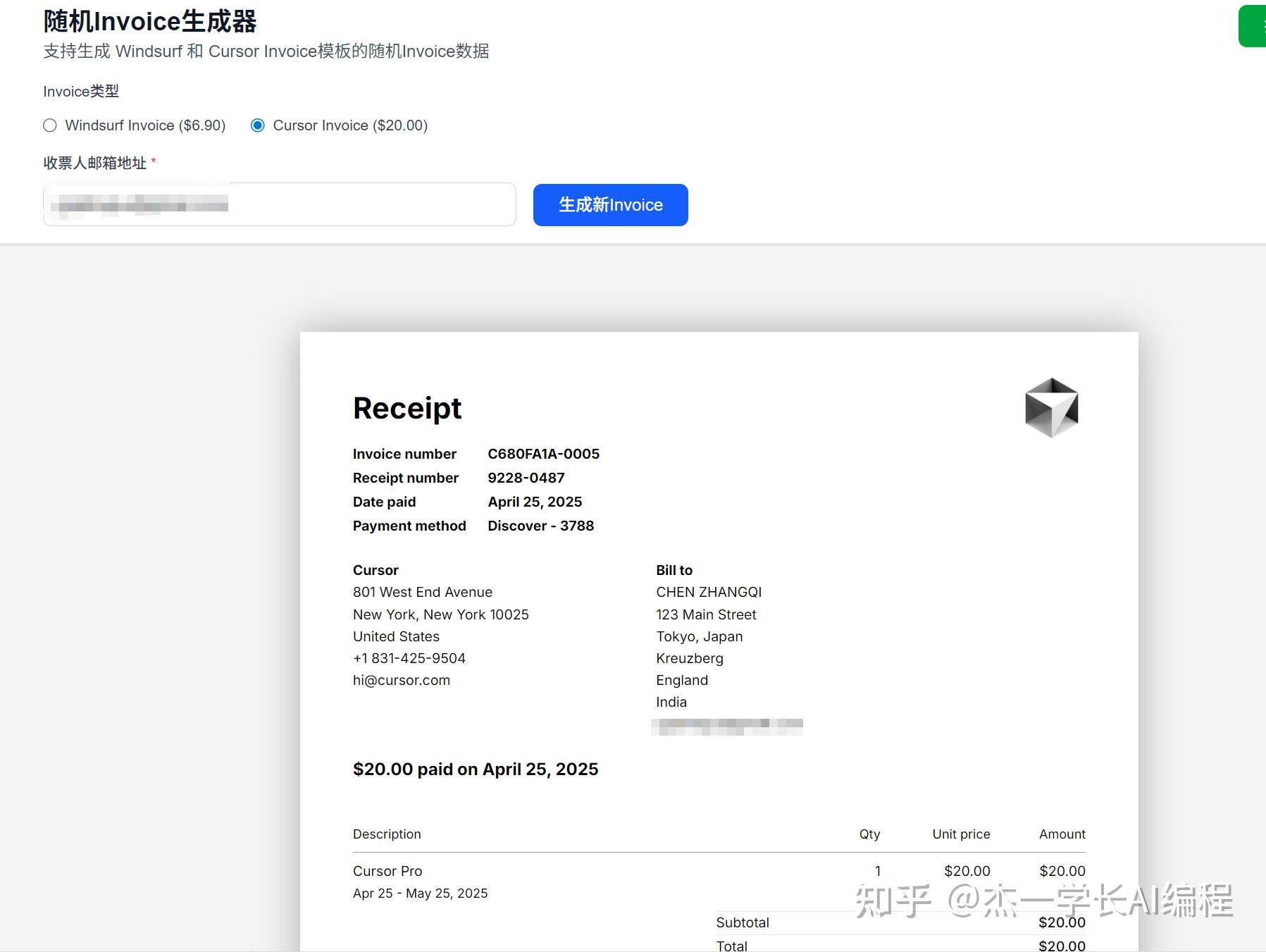Click the Cursor Pro line item in the table
1266x952 pixels.
(387, 871)
